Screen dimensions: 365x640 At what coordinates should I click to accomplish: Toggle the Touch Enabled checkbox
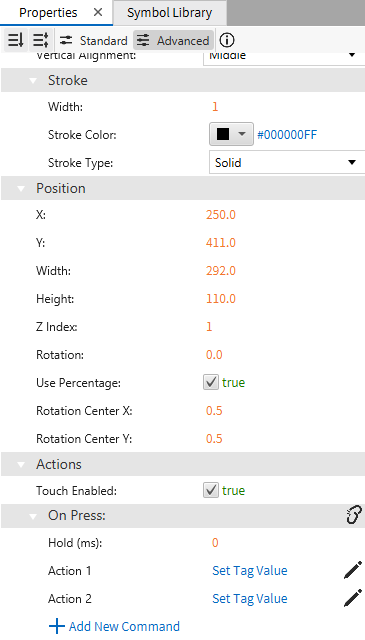tap(211, 490)
